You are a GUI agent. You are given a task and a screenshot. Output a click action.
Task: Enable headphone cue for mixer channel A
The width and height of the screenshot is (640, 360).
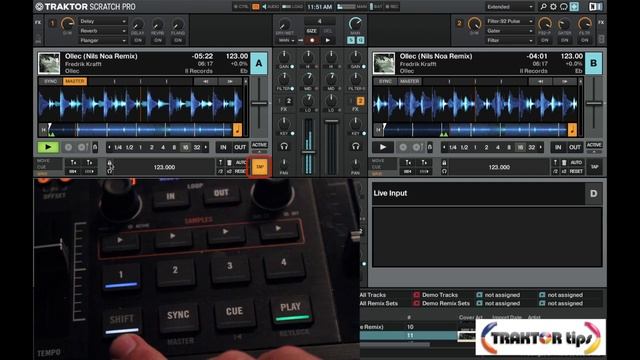284,146
